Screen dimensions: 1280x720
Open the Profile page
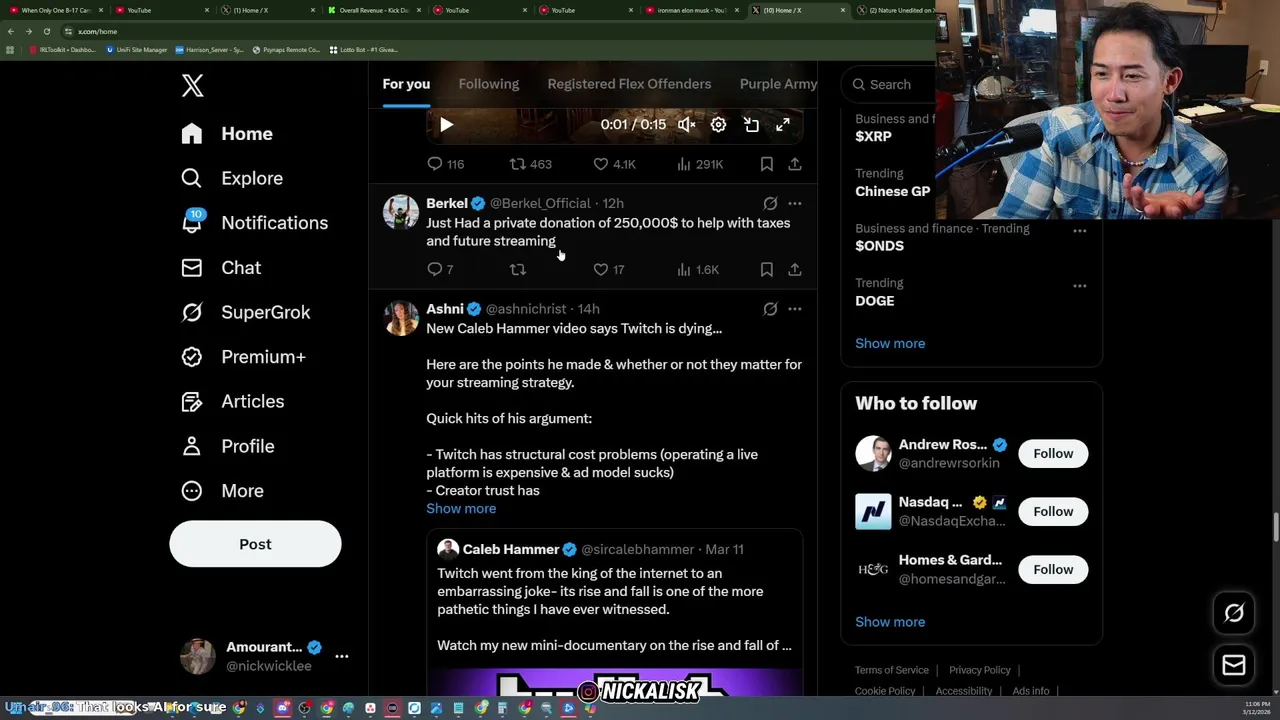(228, 446)
